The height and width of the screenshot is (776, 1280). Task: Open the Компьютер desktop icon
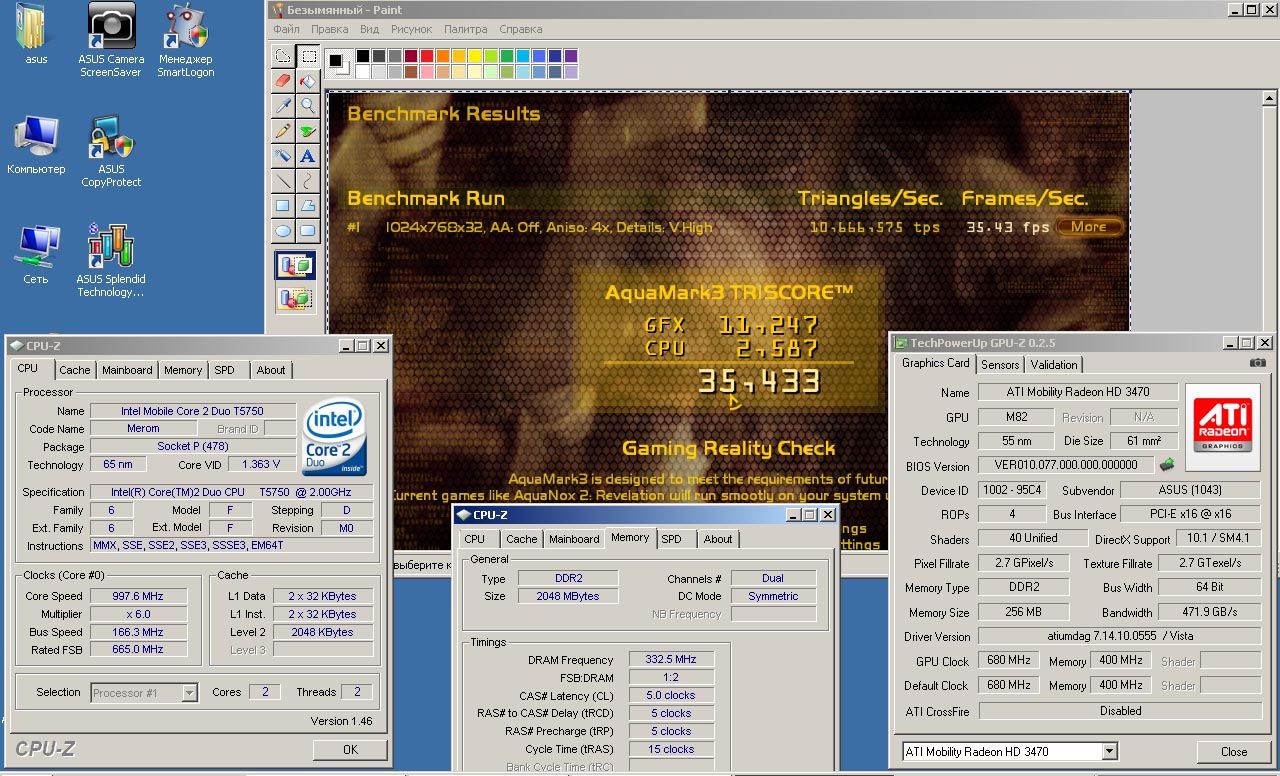[x=36, y=146]
